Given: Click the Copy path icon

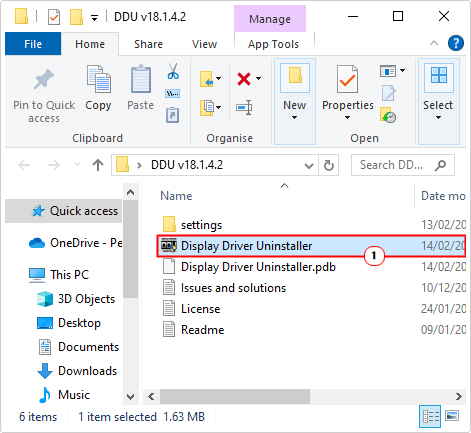Looking at the screenshot, I should tap(173, 93).
